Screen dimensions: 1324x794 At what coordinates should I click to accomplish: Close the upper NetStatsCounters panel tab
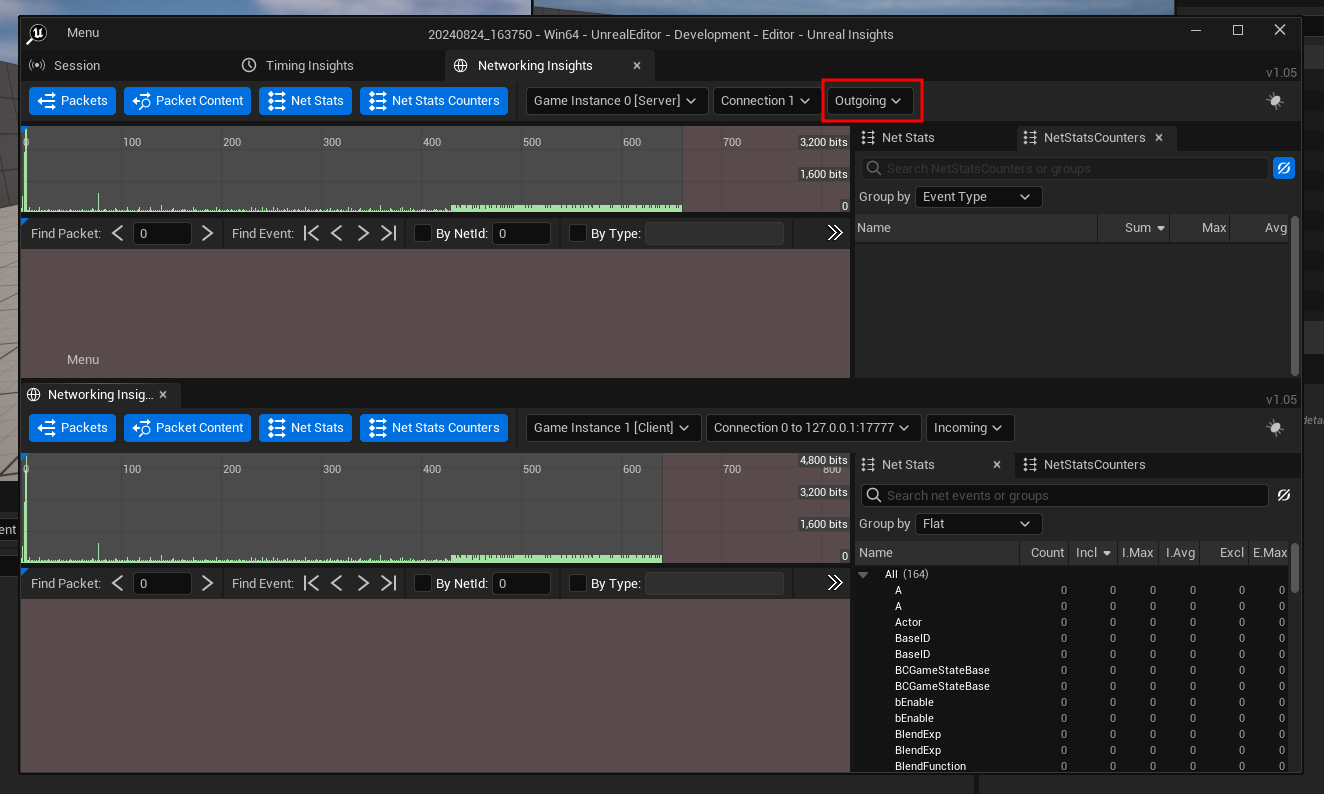point(1159,138)
